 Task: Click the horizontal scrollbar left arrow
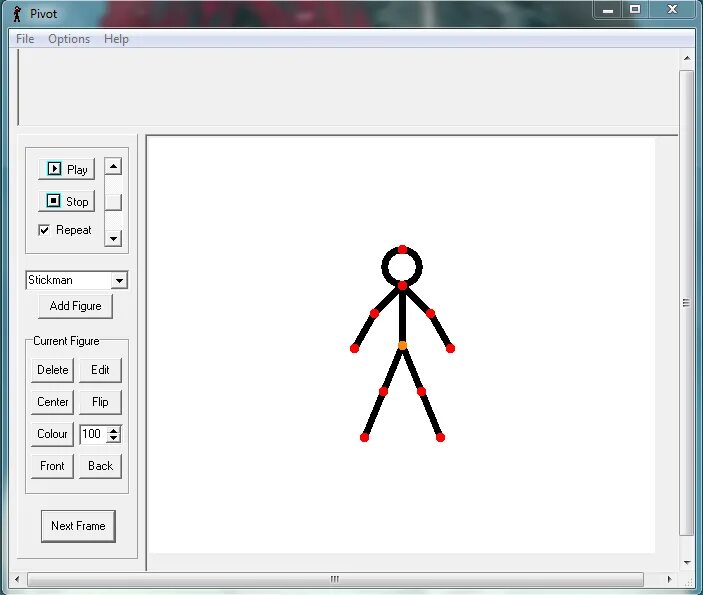coord(17,579)
